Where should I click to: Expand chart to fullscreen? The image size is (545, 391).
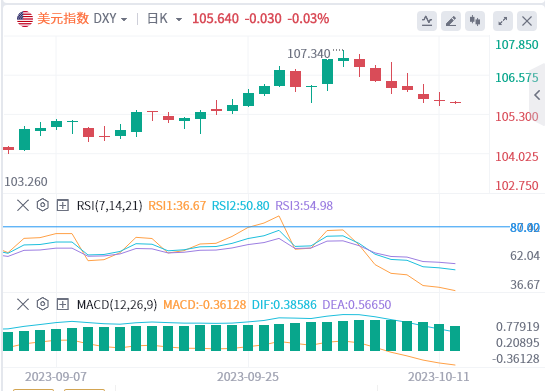[x=503, y=21]
